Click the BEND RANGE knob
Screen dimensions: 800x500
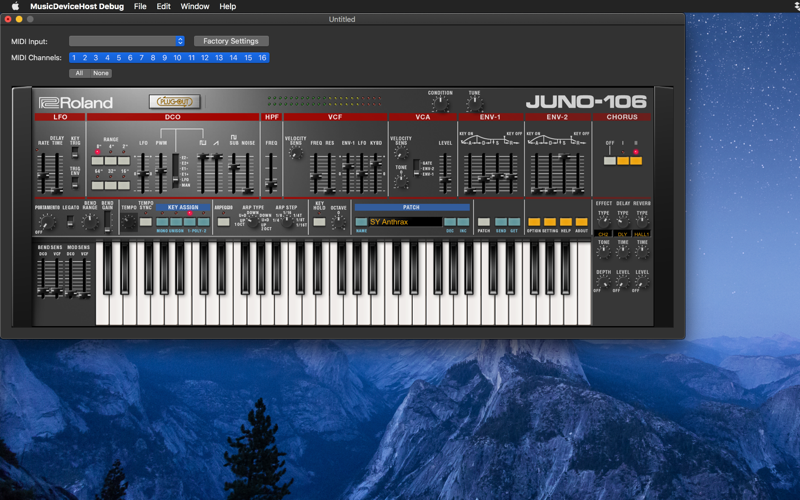coord(90,221)
